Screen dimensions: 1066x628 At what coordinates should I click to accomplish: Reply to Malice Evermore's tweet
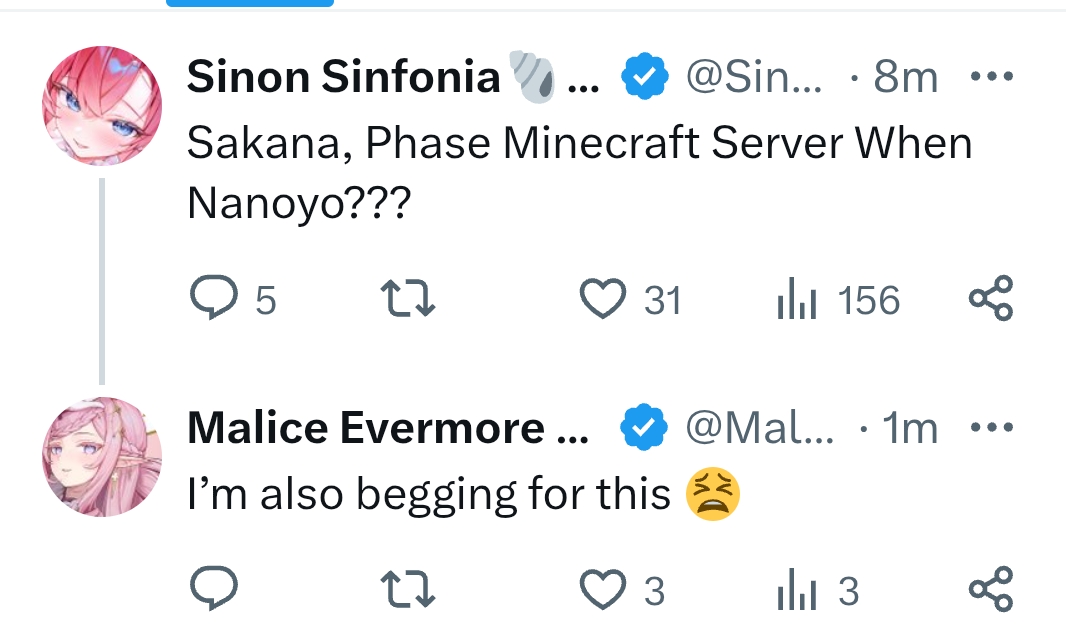pyautogui.click(x=211, y=591)
